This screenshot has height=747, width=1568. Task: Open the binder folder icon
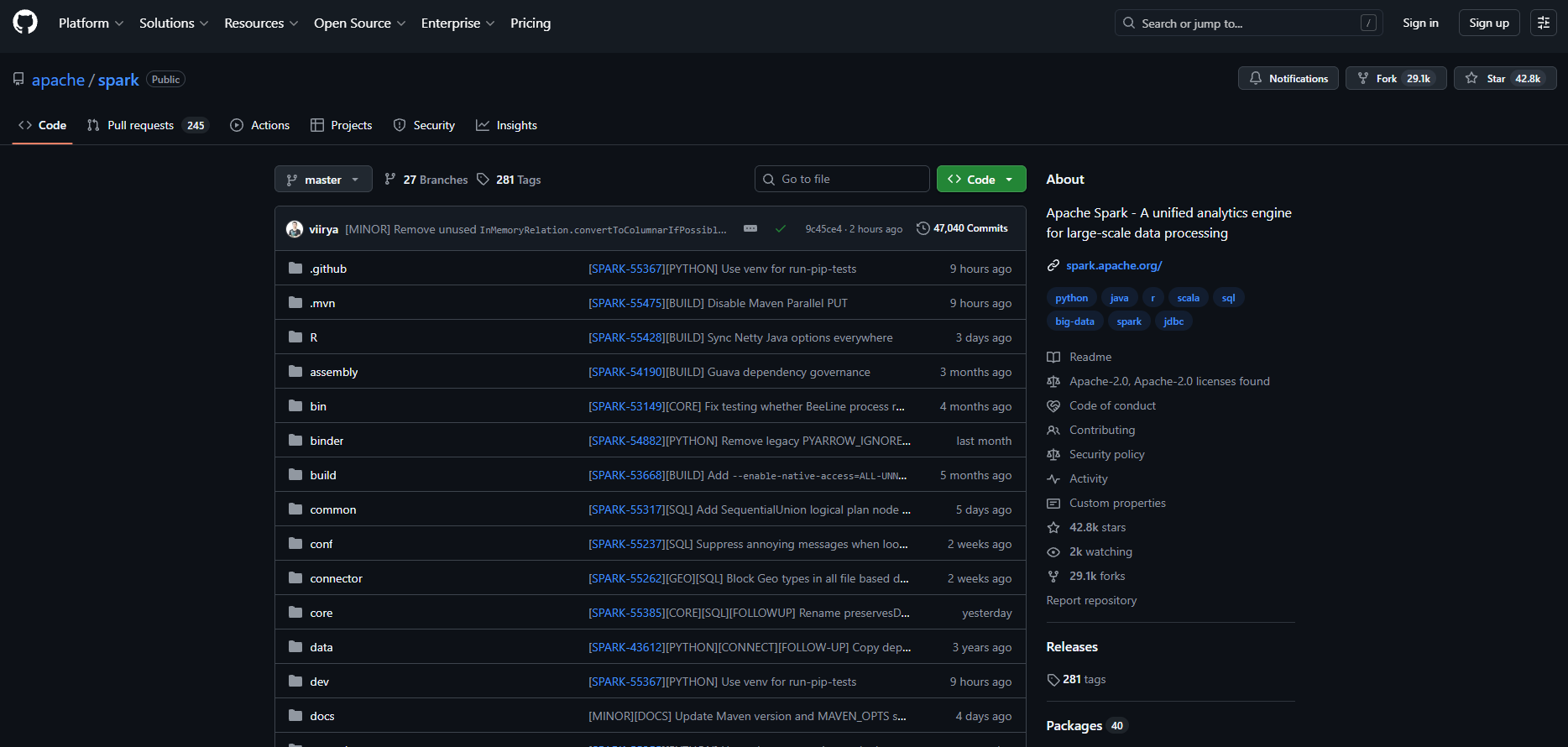click(x=295, y=441)
